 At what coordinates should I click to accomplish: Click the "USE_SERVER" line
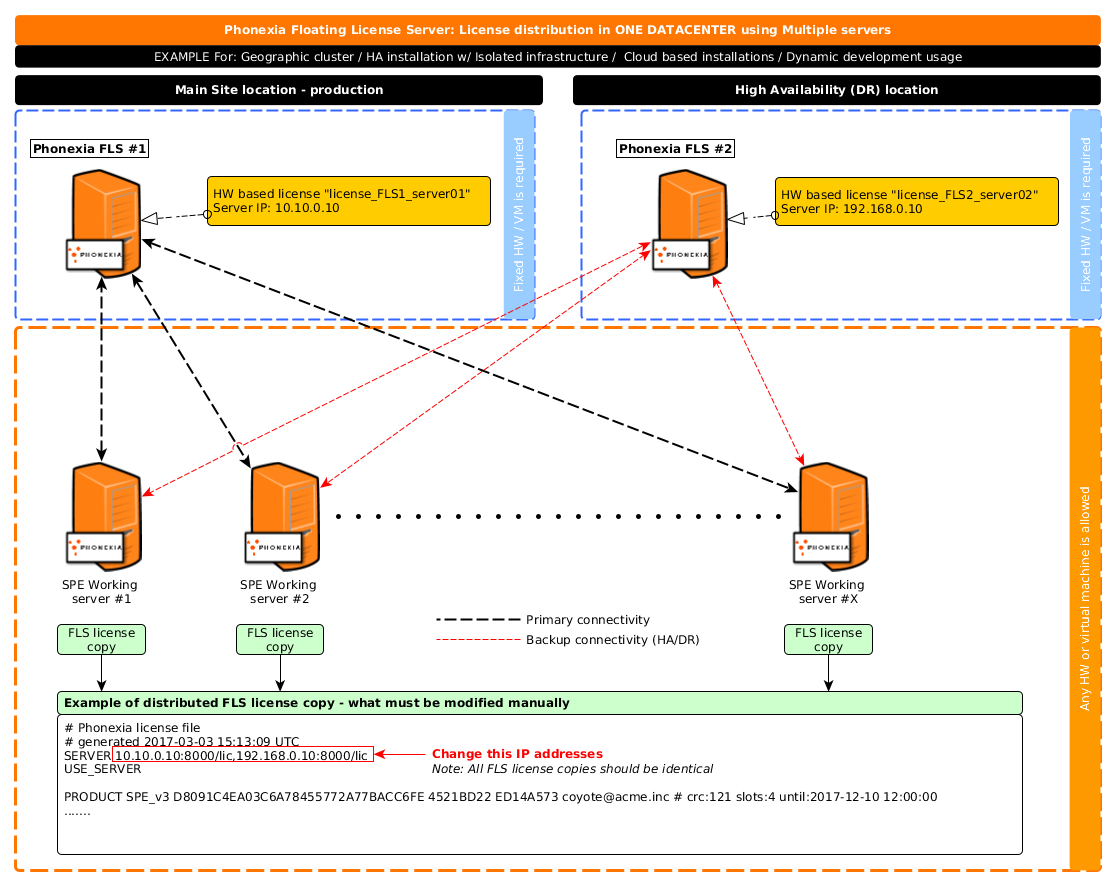click(x=102, y=769)
